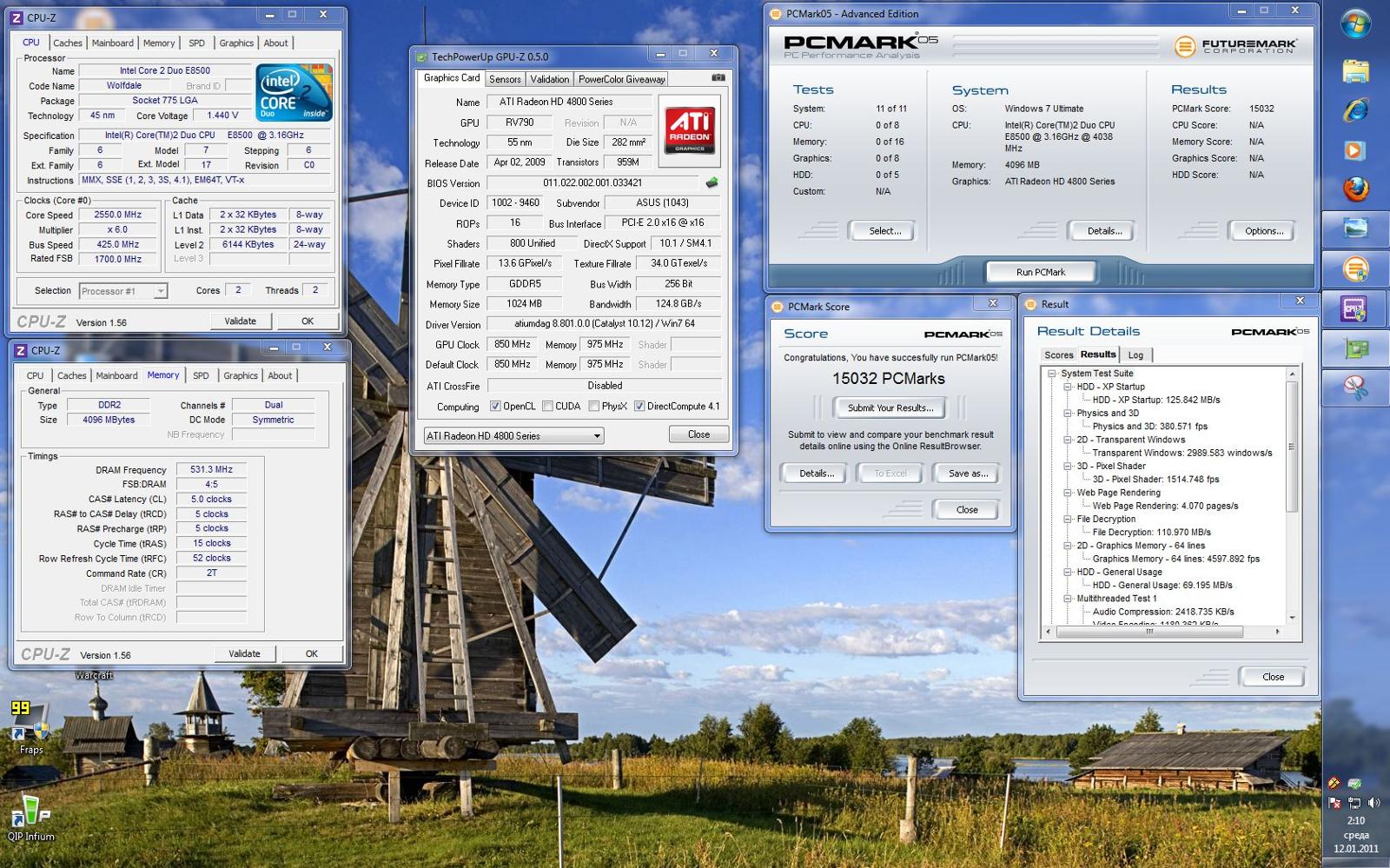Click the Options... button under Results
The image size is (1390, 868).
pos(1263,231)
